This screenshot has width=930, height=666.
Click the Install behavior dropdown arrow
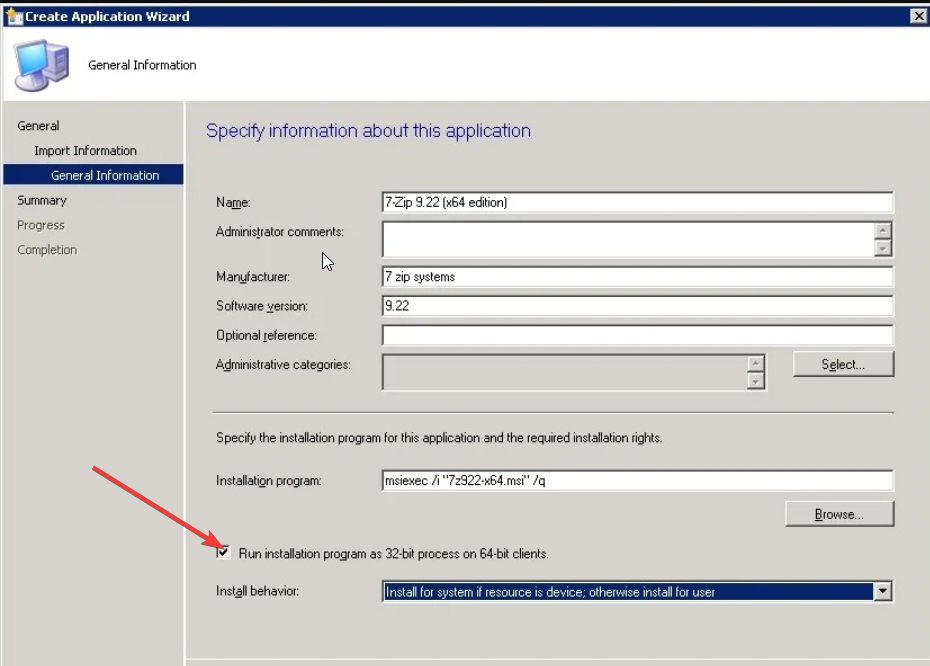[883, 591]
